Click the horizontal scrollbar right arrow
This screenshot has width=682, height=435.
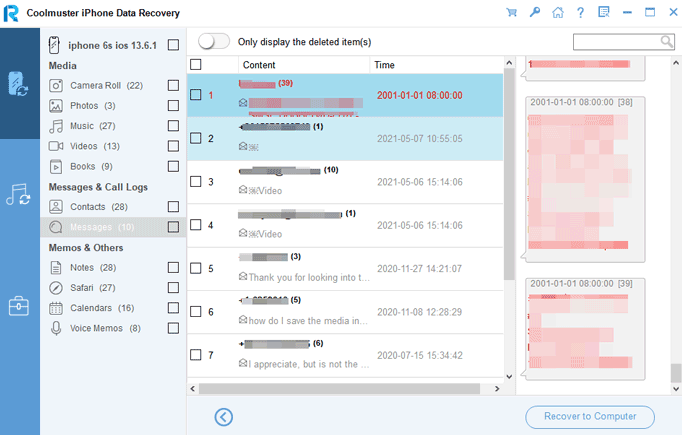click(497, 388)
